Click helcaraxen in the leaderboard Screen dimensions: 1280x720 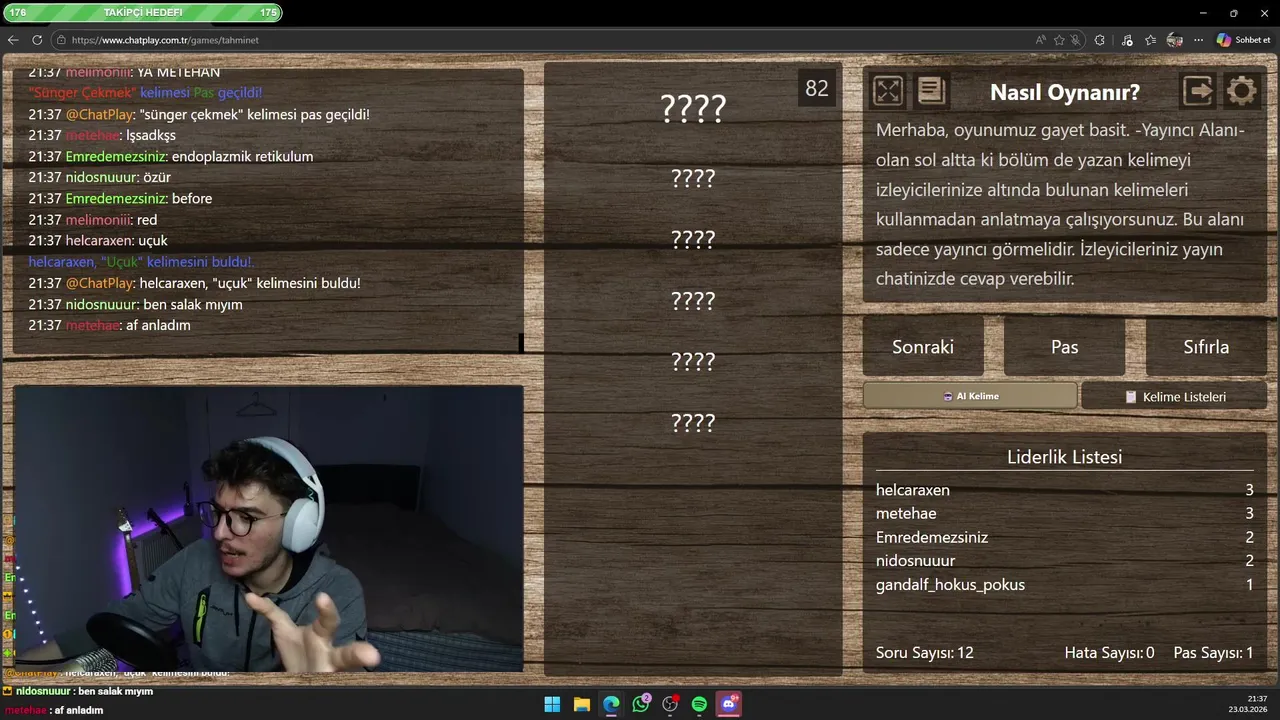click(x=913, y=490)
